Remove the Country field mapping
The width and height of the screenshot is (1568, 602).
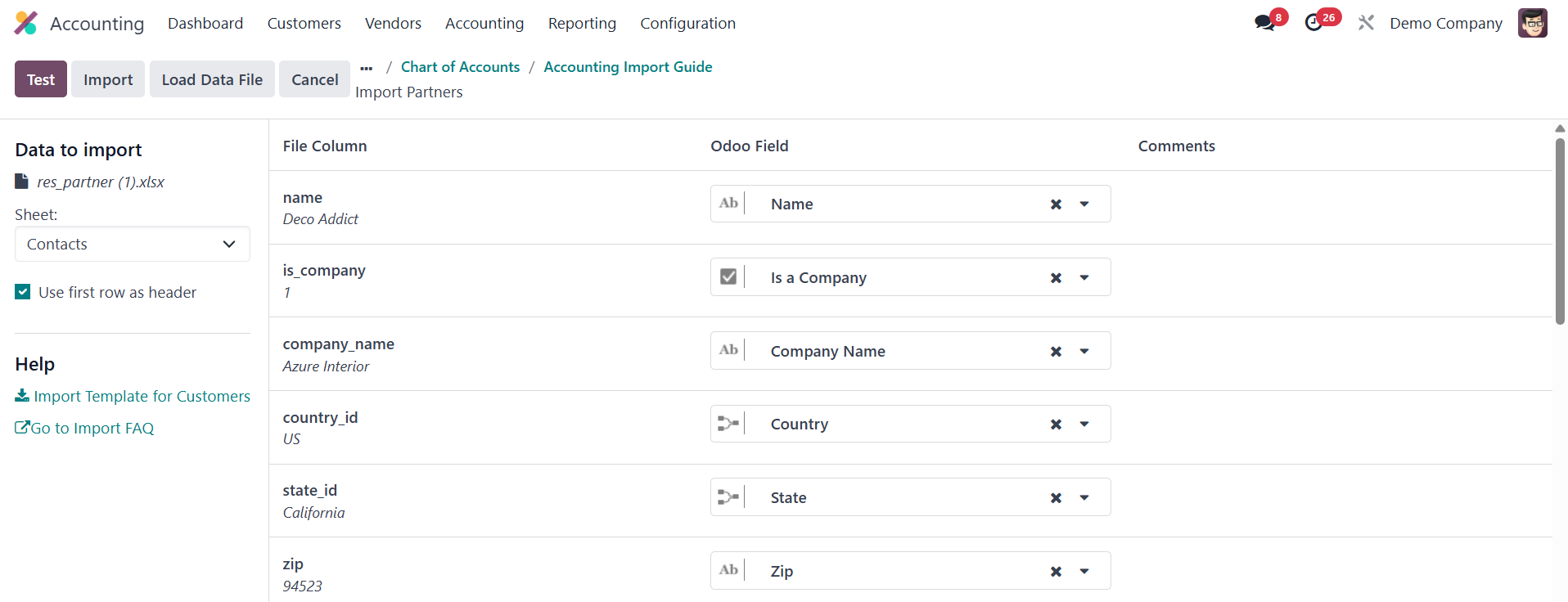(x=1056, y=425)
